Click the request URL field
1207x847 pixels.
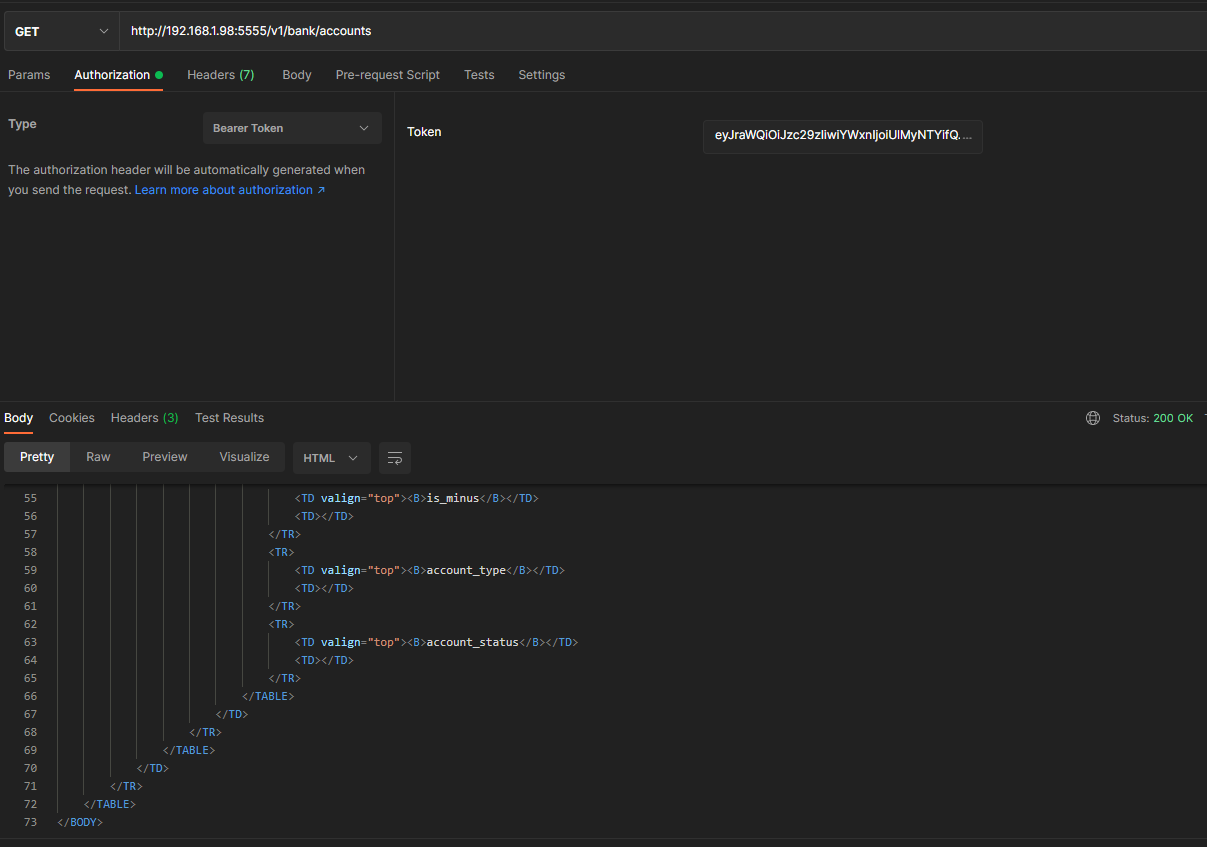(x=660, y=31)
